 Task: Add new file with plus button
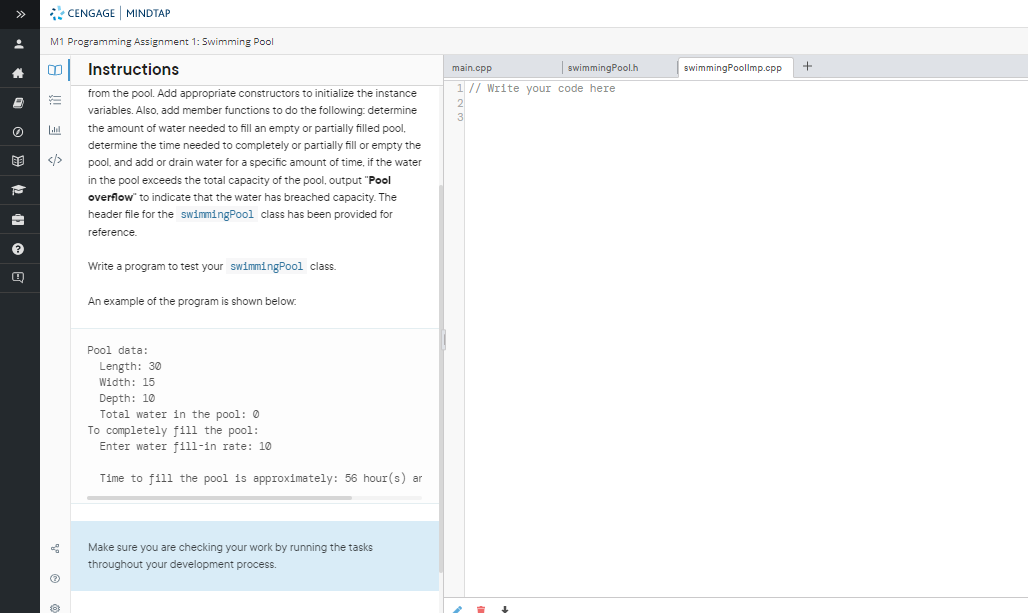click(807, 67)
